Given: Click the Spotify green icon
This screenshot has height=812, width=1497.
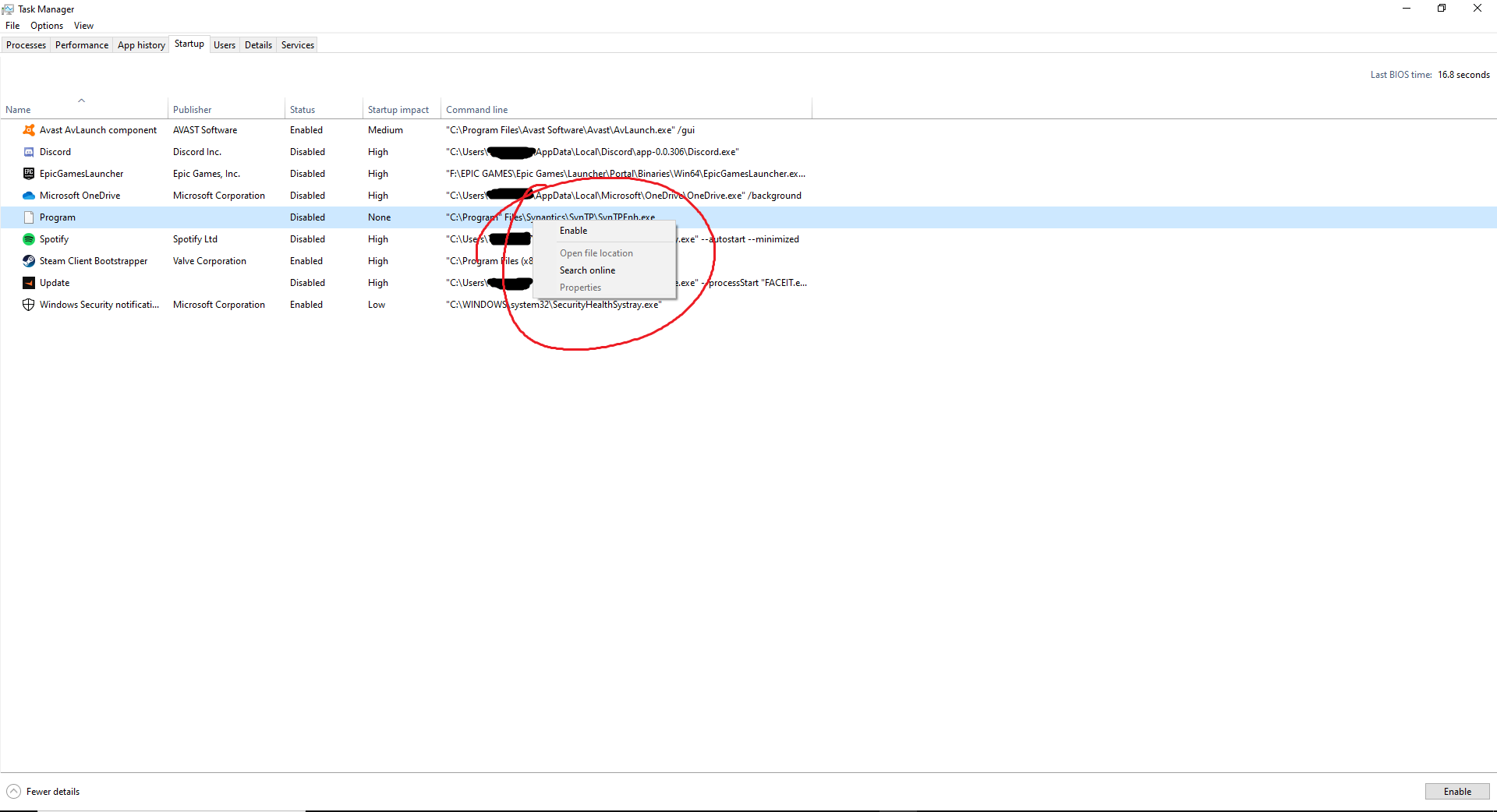Looking at the screenshot, I should tap(29, 239).
